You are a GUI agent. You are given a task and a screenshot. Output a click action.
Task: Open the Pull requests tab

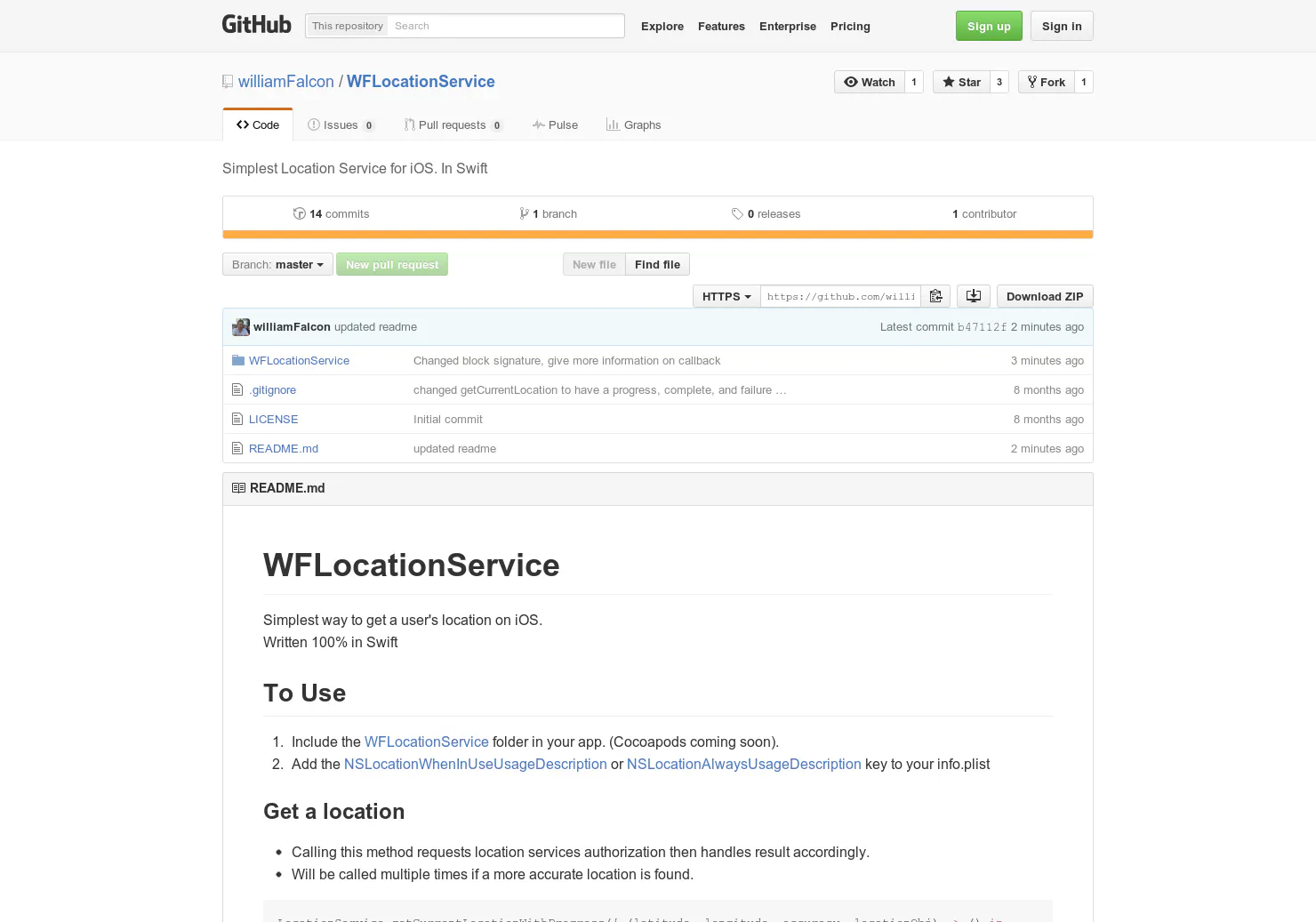click(x=453, y=124)
